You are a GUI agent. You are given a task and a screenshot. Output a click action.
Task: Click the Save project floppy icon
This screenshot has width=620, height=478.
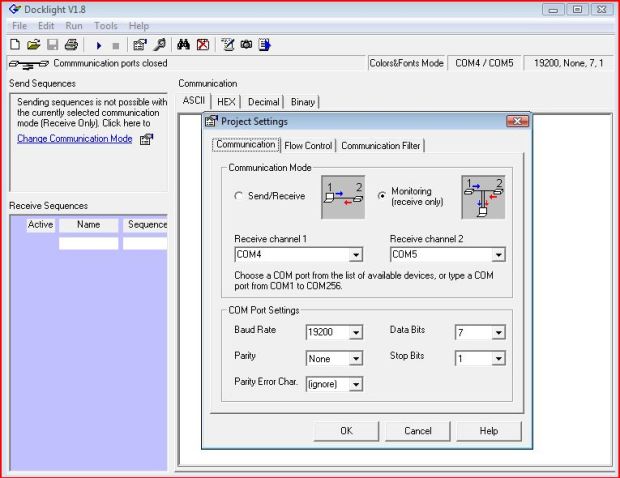[x=53, y=45]
